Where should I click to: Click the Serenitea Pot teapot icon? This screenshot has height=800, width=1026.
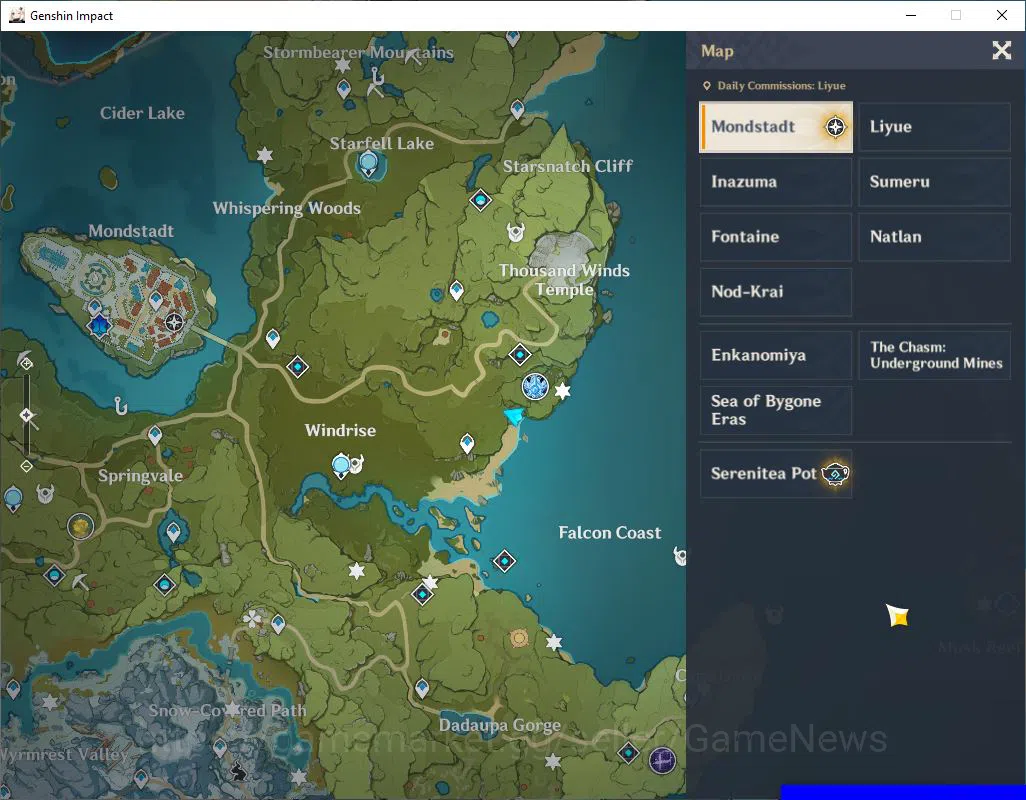coord(835,473)
